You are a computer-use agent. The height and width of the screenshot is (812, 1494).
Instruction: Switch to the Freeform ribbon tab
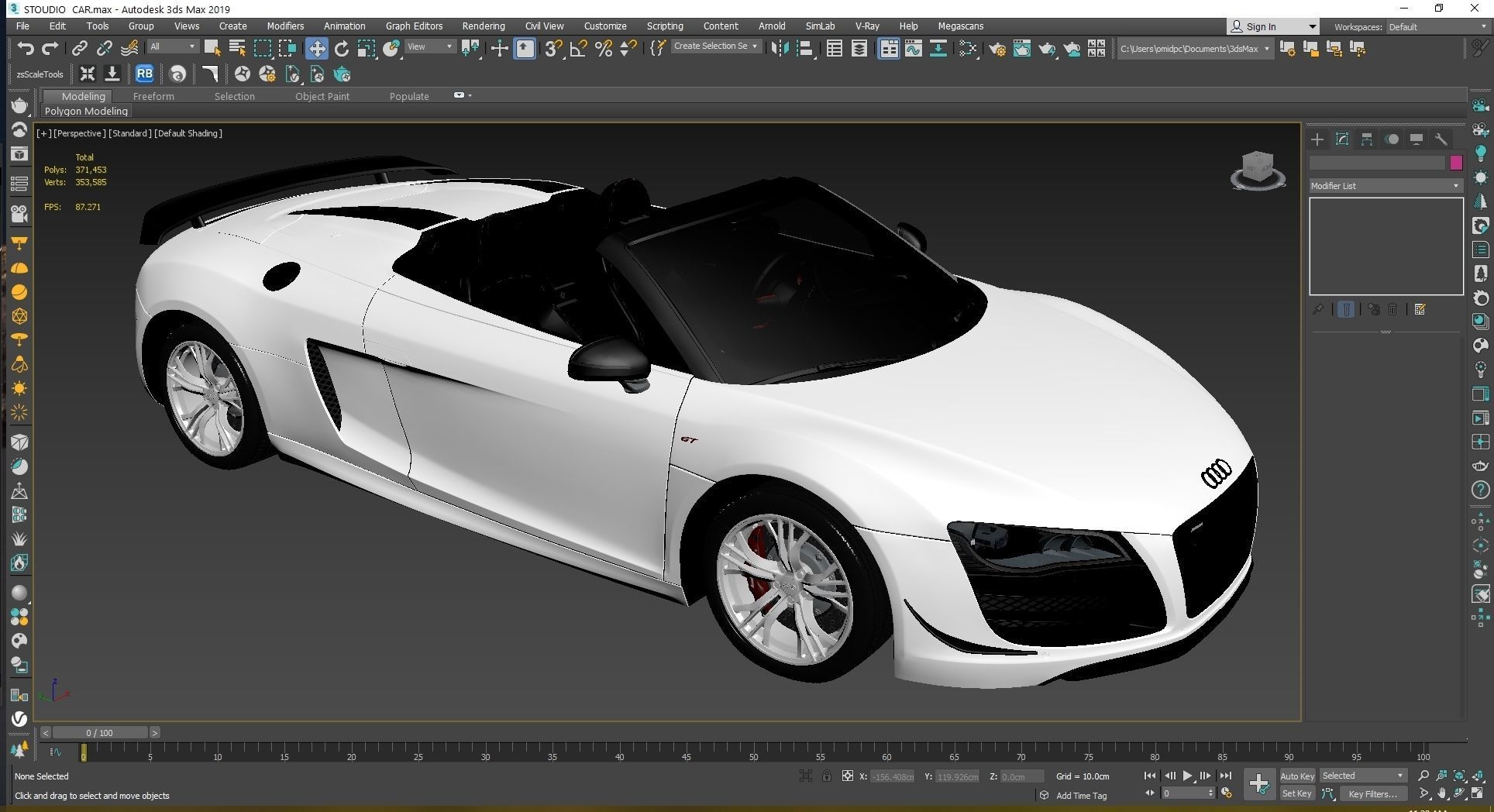click(x=153, y=96)
